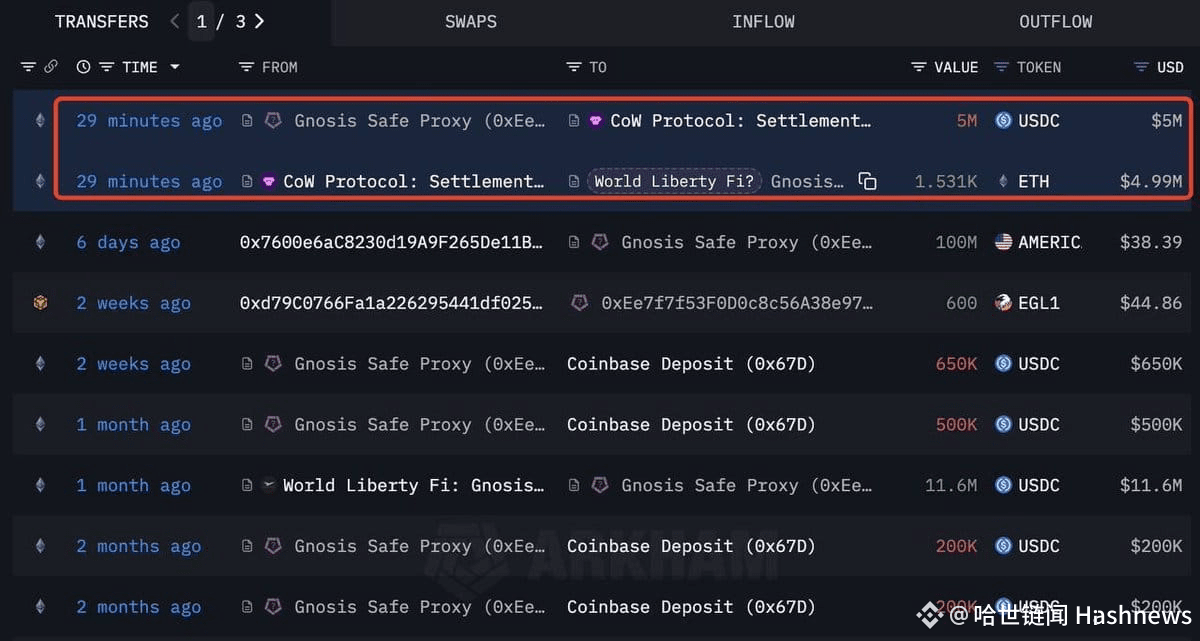Click the link icon in header
The height and width of the screenshot is (641, 1200).
point(51,67)
